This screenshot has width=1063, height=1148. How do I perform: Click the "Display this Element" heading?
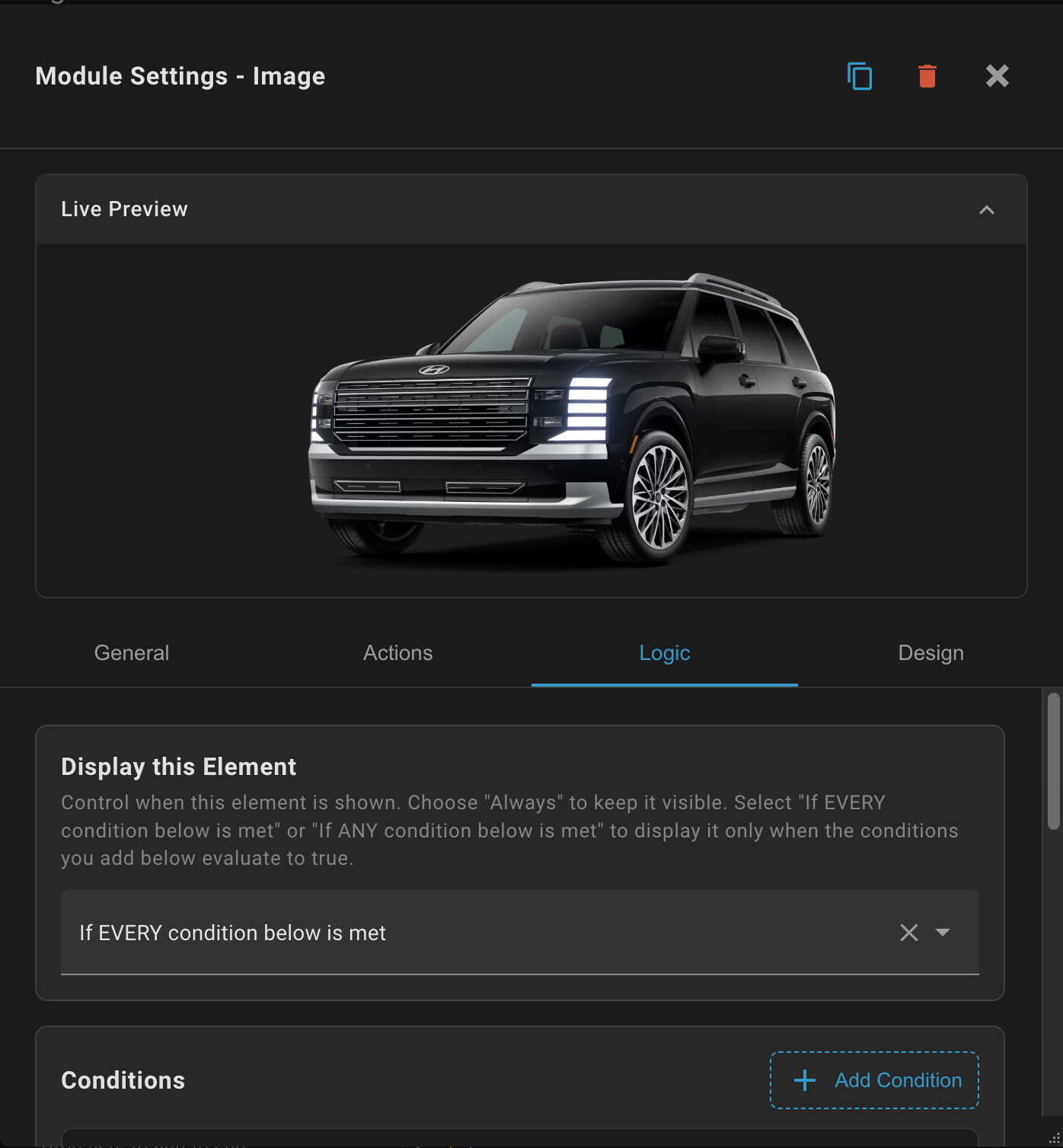[178, 767]
